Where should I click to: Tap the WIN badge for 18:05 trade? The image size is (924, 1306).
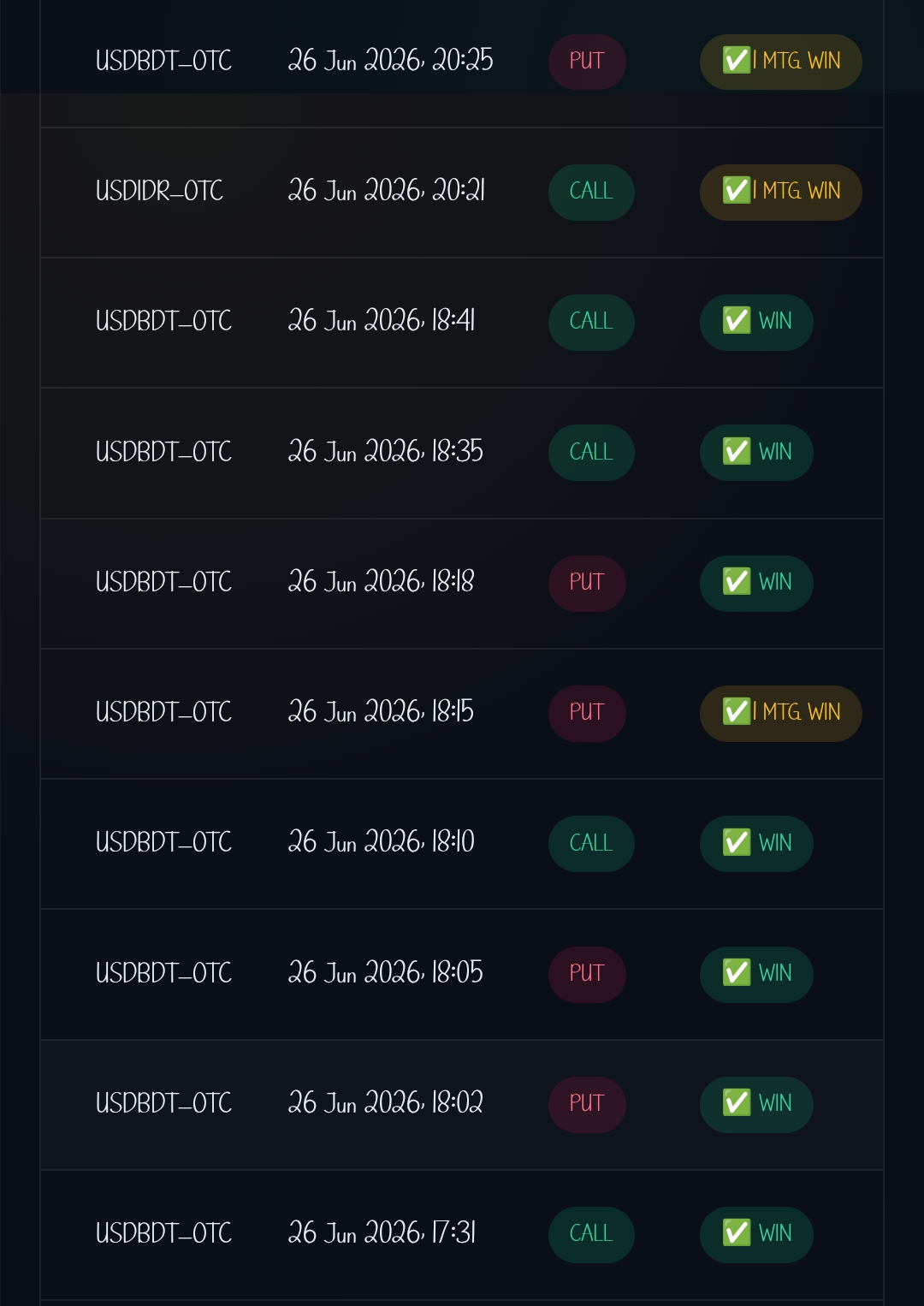(756, 974)
